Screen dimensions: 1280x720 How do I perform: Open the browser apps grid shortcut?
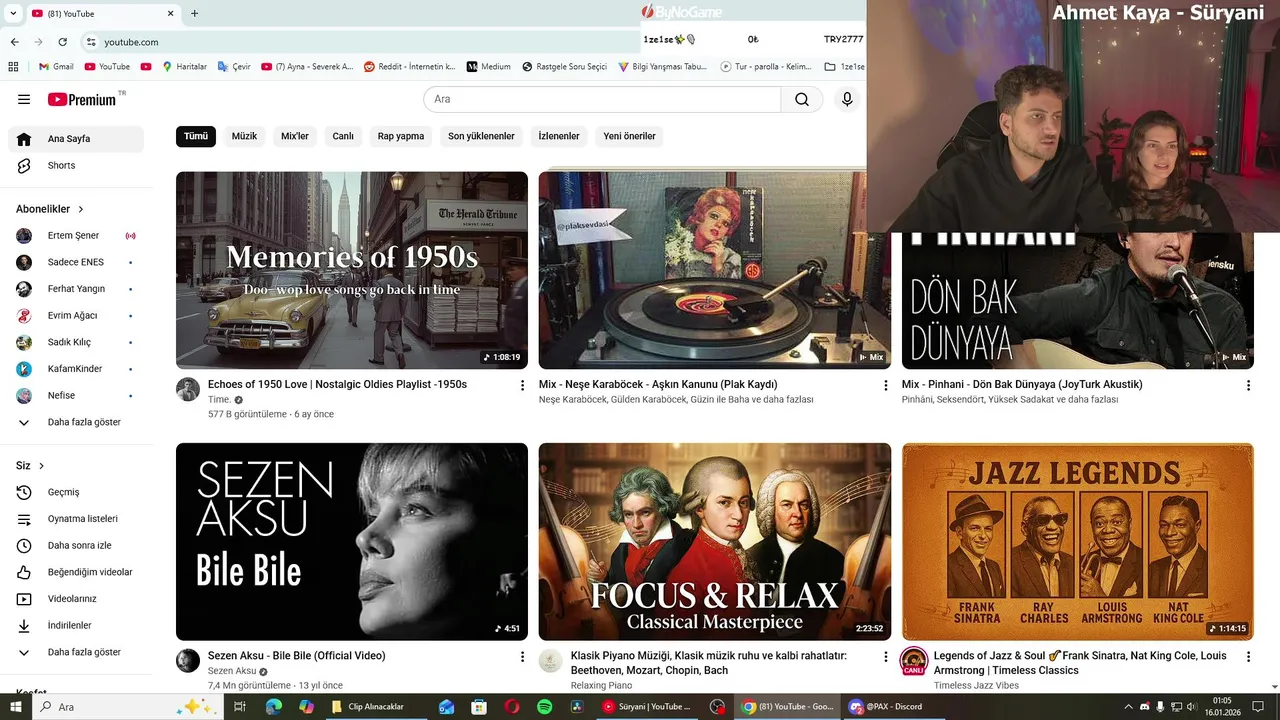13,67
